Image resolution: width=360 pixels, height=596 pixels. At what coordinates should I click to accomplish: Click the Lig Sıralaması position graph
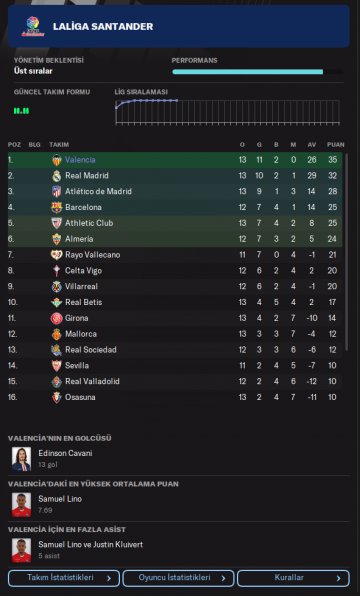227,112
